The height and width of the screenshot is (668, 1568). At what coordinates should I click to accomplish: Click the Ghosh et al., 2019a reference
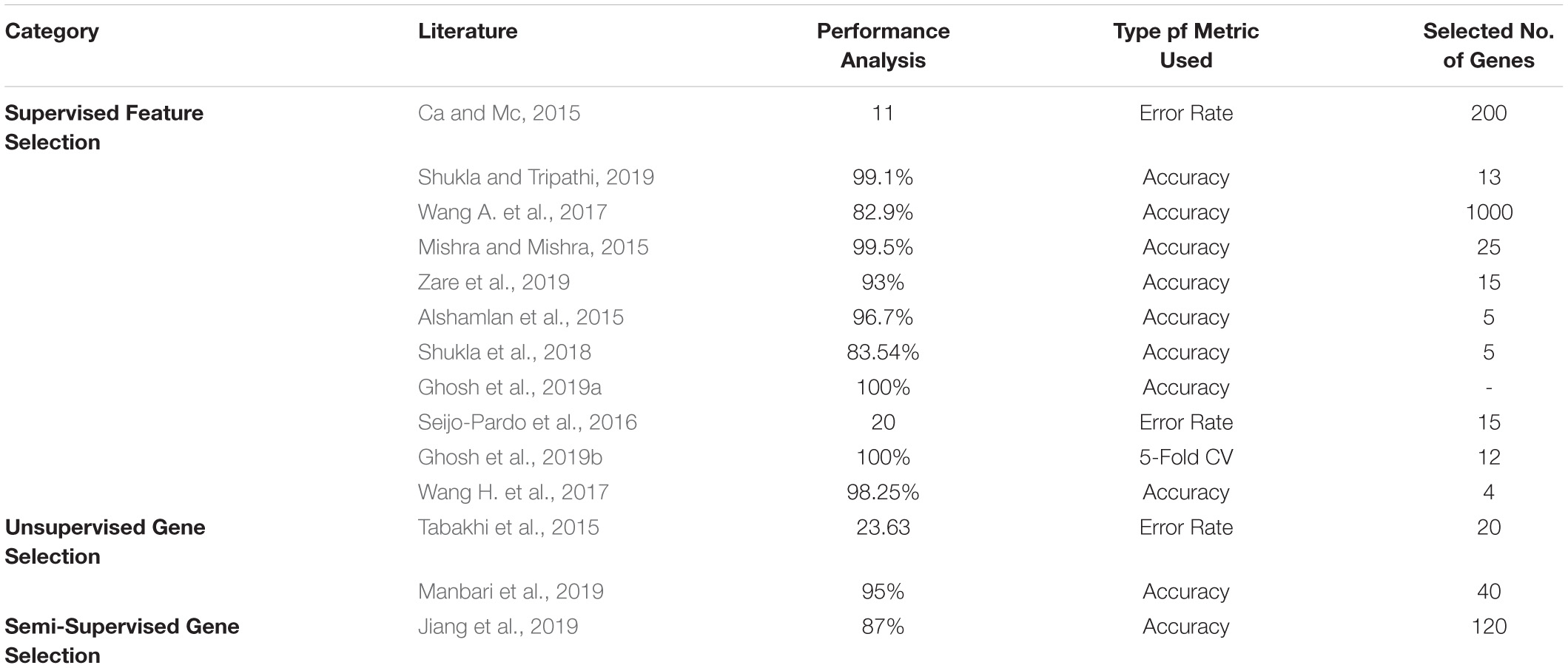point(509,388)
